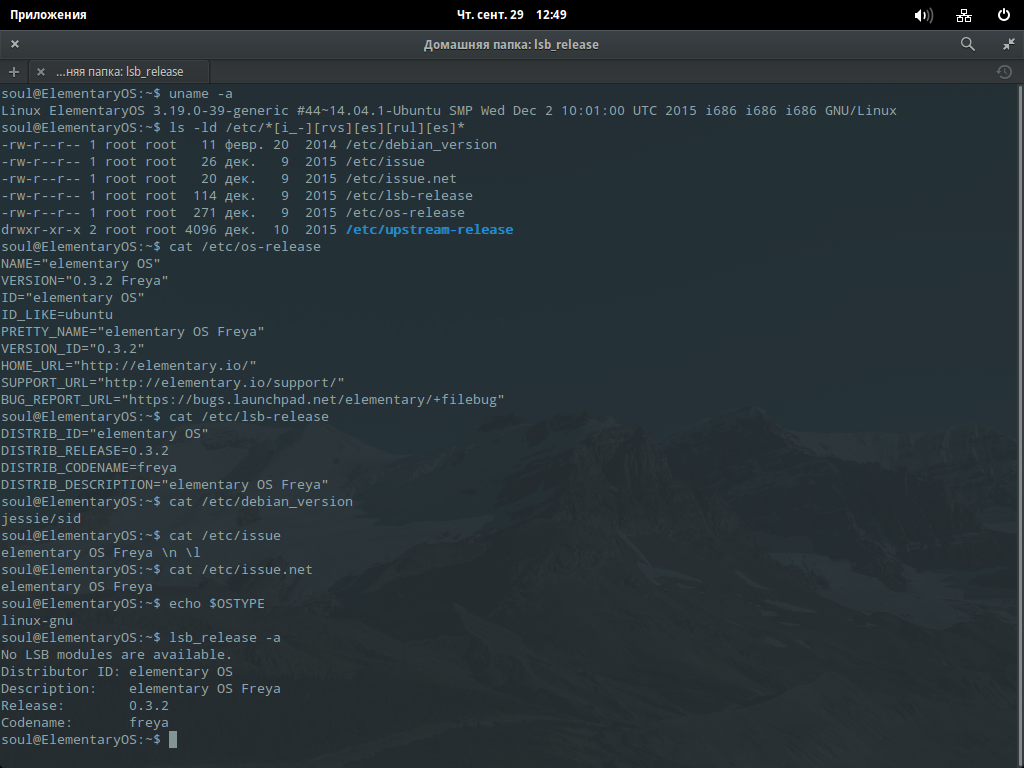
Task: Close the lsb_release tab
Action: click(40, 72)
